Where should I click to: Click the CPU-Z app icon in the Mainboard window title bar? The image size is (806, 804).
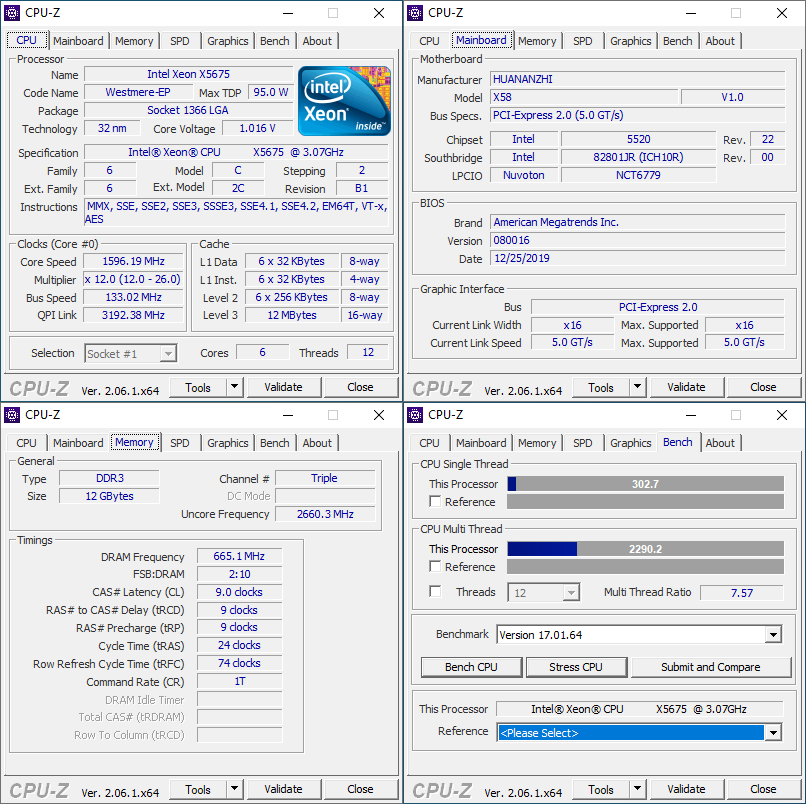pos(414,13)
